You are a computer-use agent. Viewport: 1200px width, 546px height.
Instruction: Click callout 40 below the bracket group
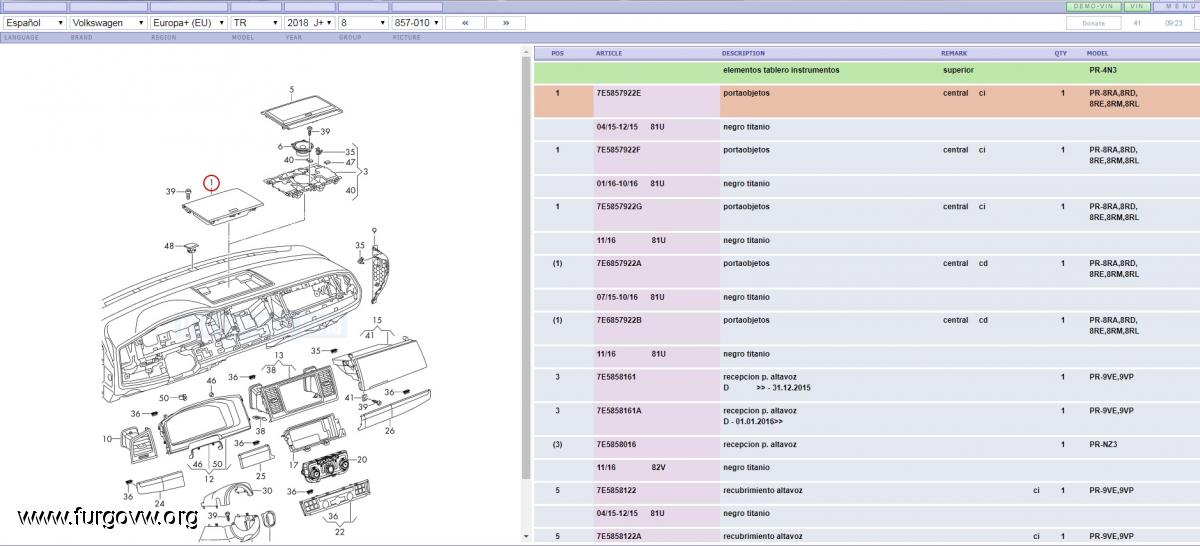pos(351,190)
